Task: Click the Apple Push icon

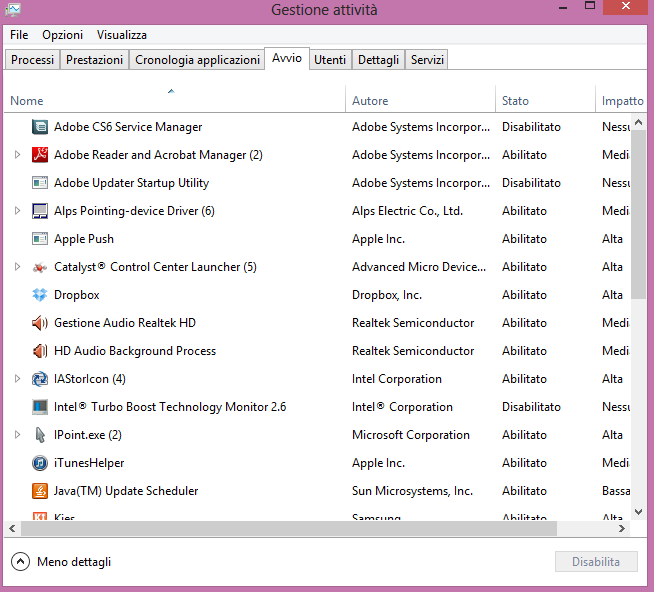Action: point(40,239)
